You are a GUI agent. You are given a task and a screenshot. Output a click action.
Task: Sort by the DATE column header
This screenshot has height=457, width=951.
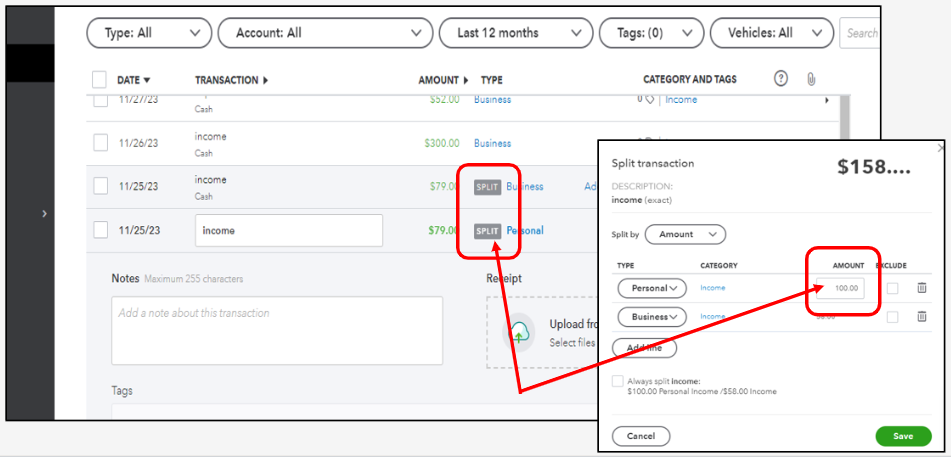133,80
